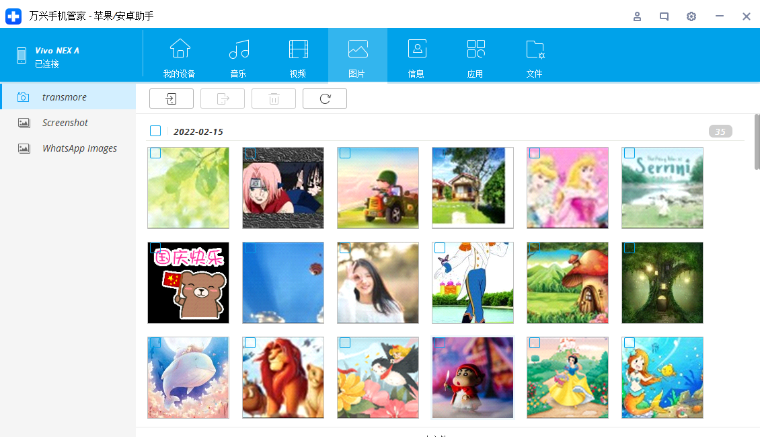Screen dimensions: 763x437
Task: Check the two princesses photo checkbox
Action: [534, 153]
